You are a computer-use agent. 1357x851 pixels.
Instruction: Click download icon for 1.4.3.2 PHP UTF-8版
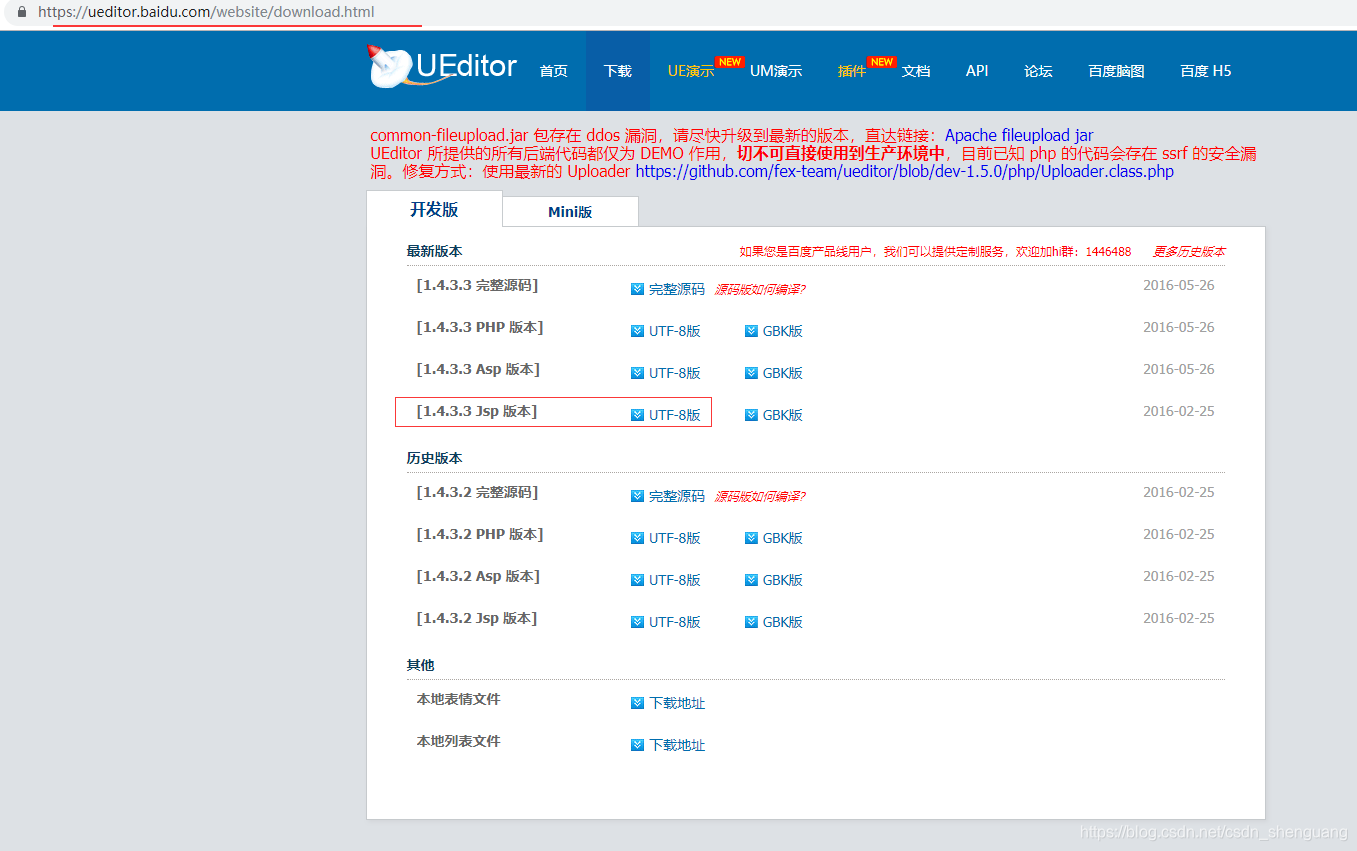tap(637, 538)
